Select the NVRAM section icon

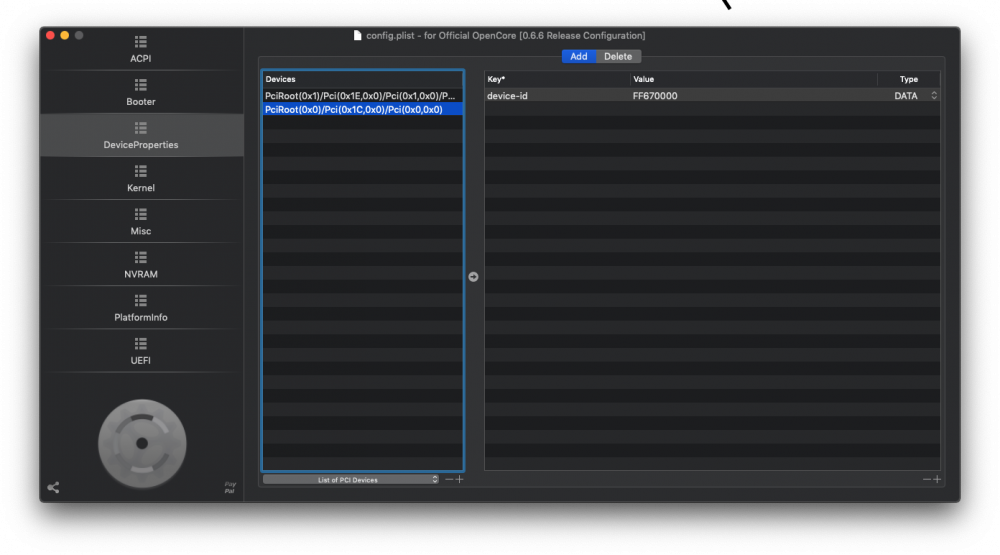(x=141, y=257)
